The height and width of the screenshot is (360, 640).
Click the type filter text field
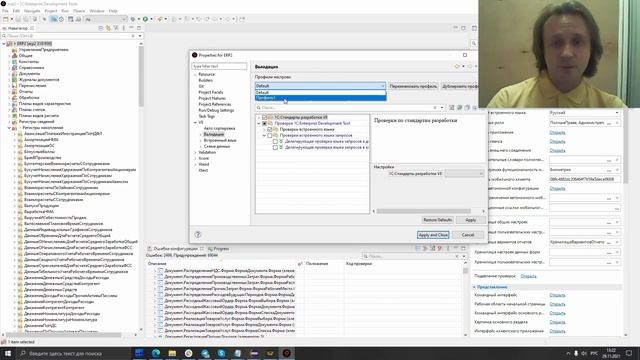click(219, 66)
